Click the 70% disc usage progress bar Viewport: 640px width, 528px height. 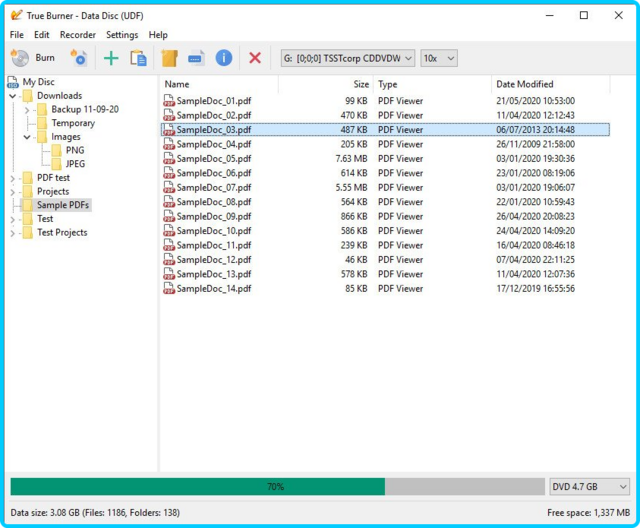278,486
